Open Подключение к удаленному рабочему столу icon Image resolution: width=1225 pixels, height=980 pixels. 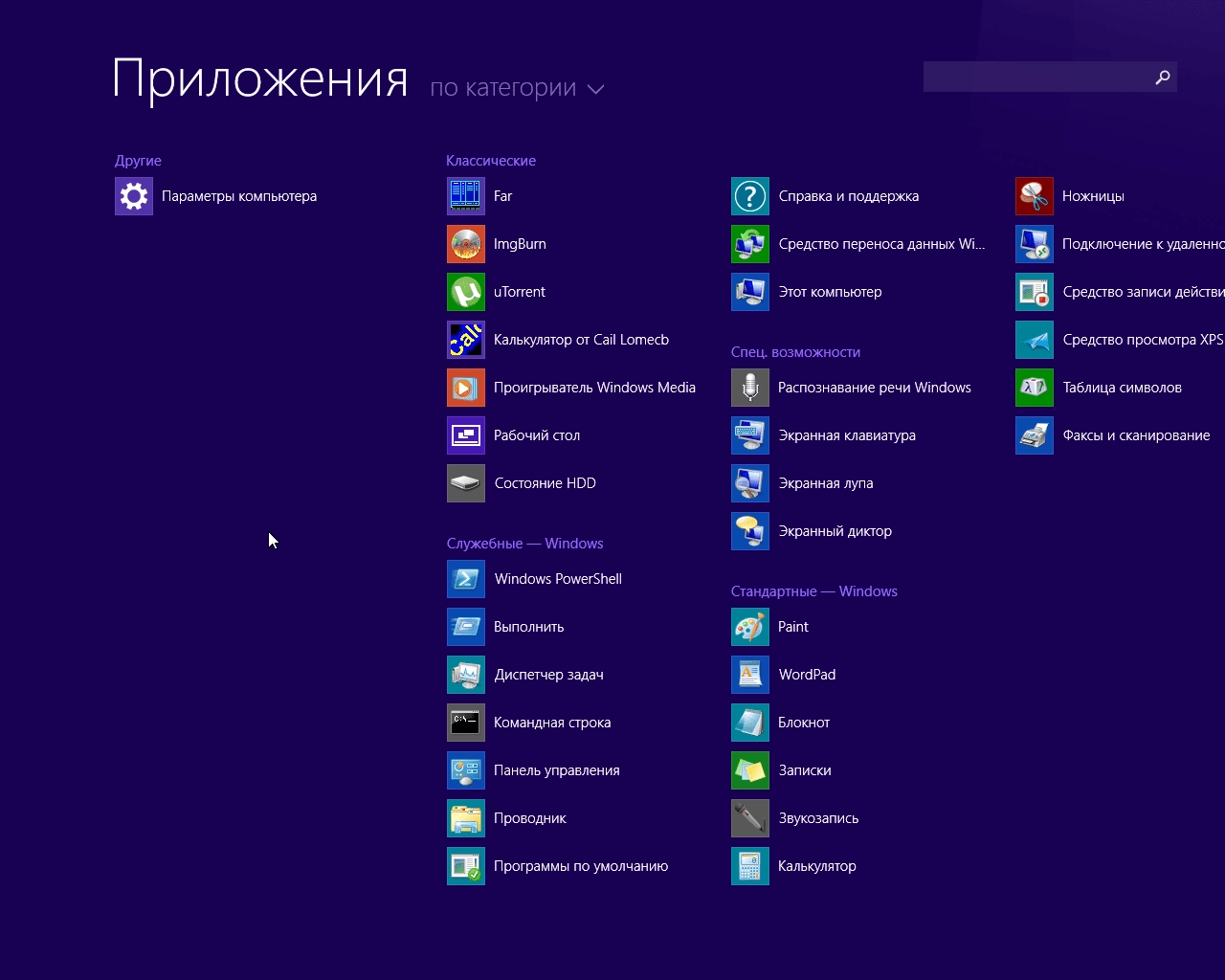tap(1035, 244)
